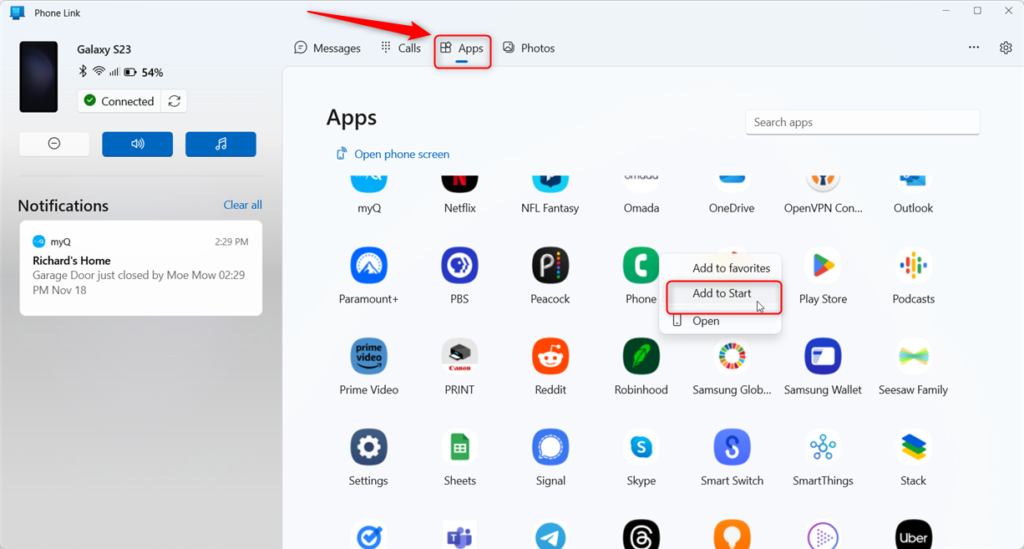Launch the Podcasts app
Screen dimensions: 1024x549
coord(913,266)
